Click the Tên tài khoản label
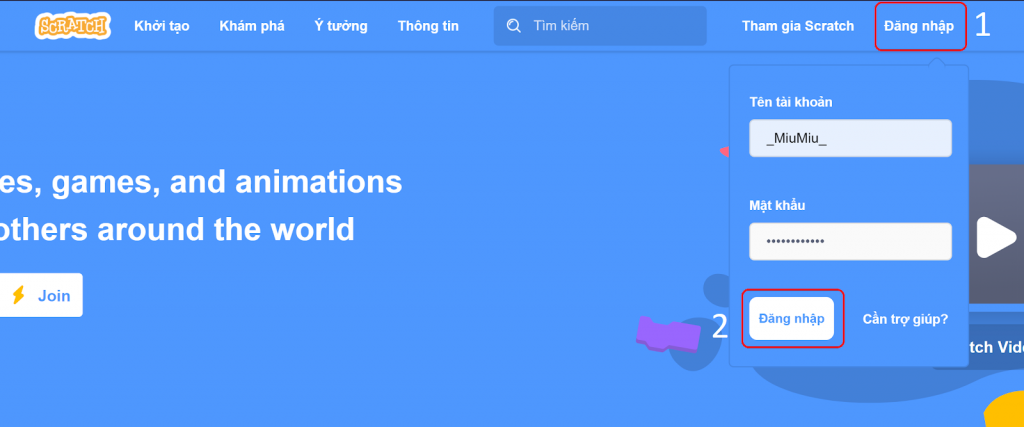Viewport: 1024px width, 427px height. (x=791, y=102)
